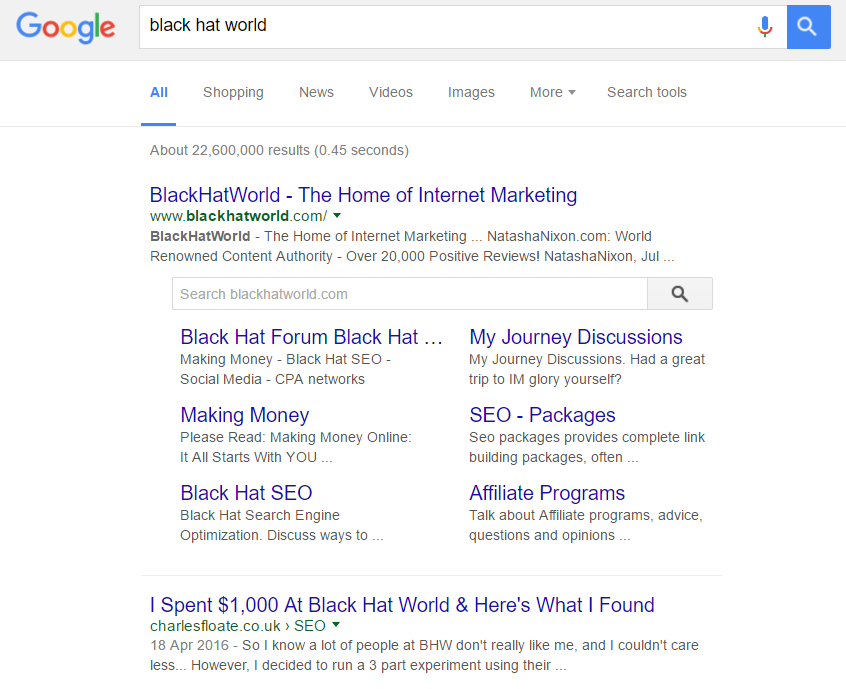Click the Talk about Affiliate programs description

[x=585, y=525]
